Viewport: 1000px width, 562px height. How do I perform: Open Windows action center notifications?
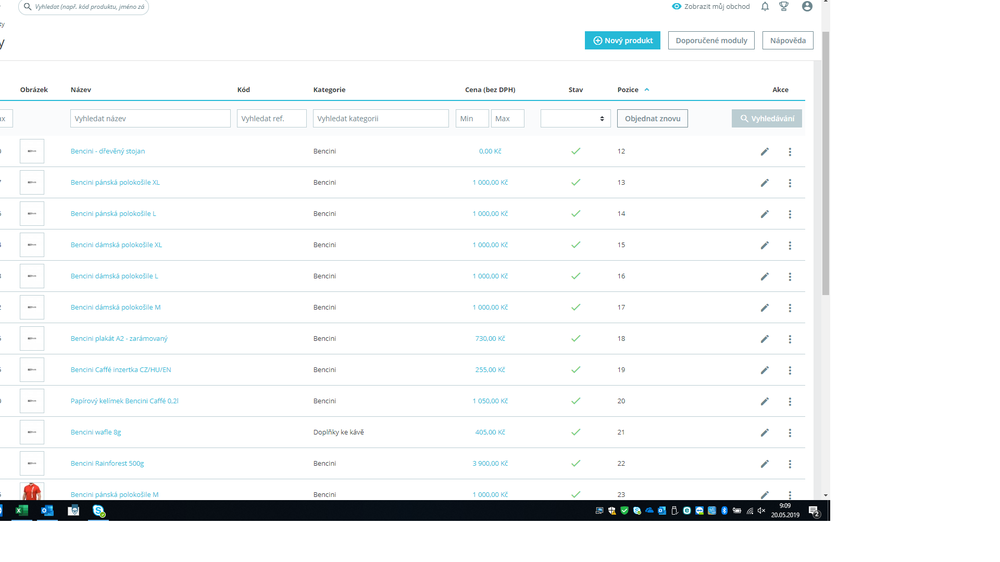[x=814, y=511]
